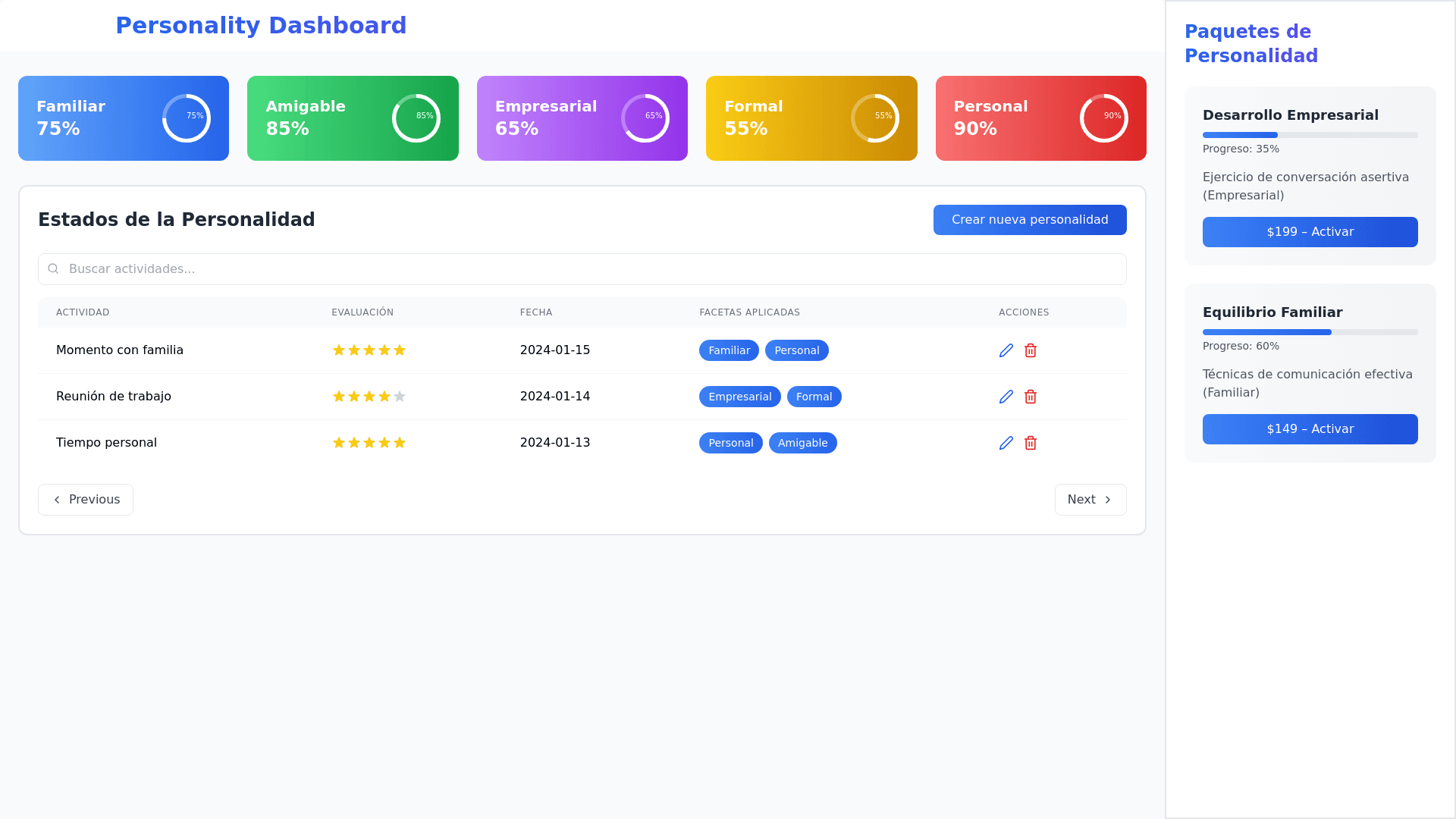Click the Empresarial facet tag
Viewport: 1456px width, 819px height.
(x=739, y=397)
